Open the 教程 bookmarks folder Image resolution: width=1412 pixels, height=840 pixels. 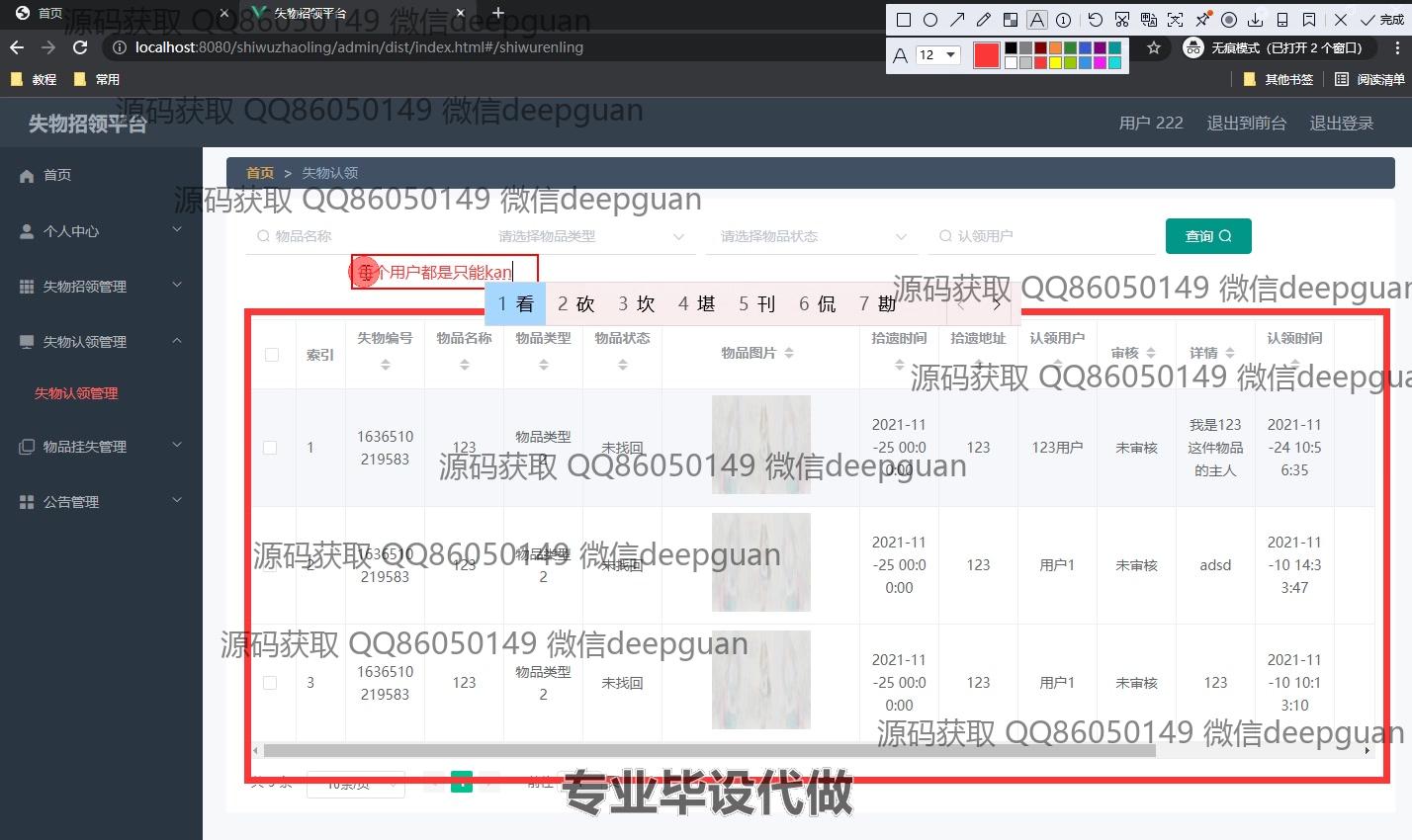click(35, 79)
